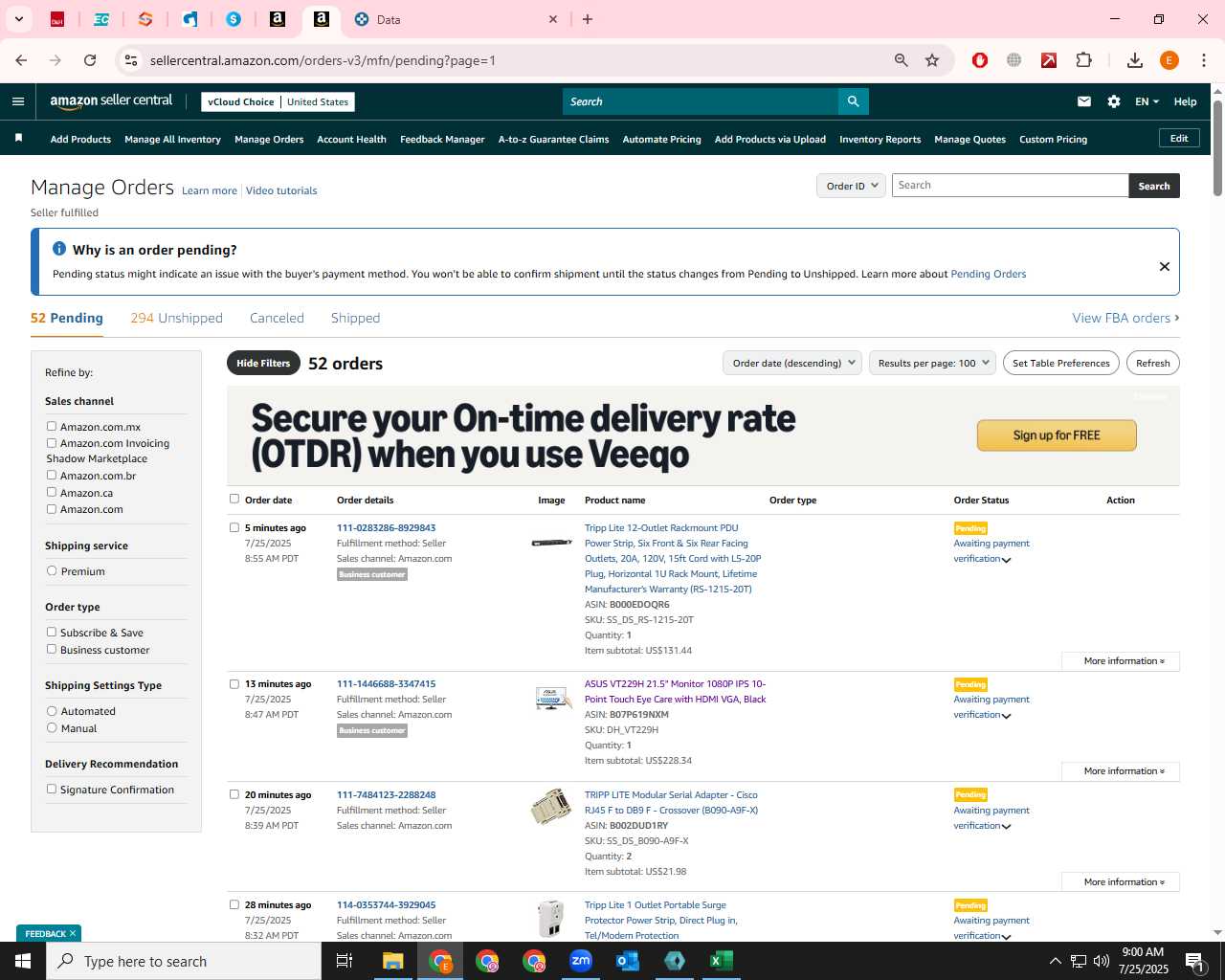The width and height of the screenshot is (1225, 980).
Task: Switch to the Shipped tab
Action: [355, 318]
